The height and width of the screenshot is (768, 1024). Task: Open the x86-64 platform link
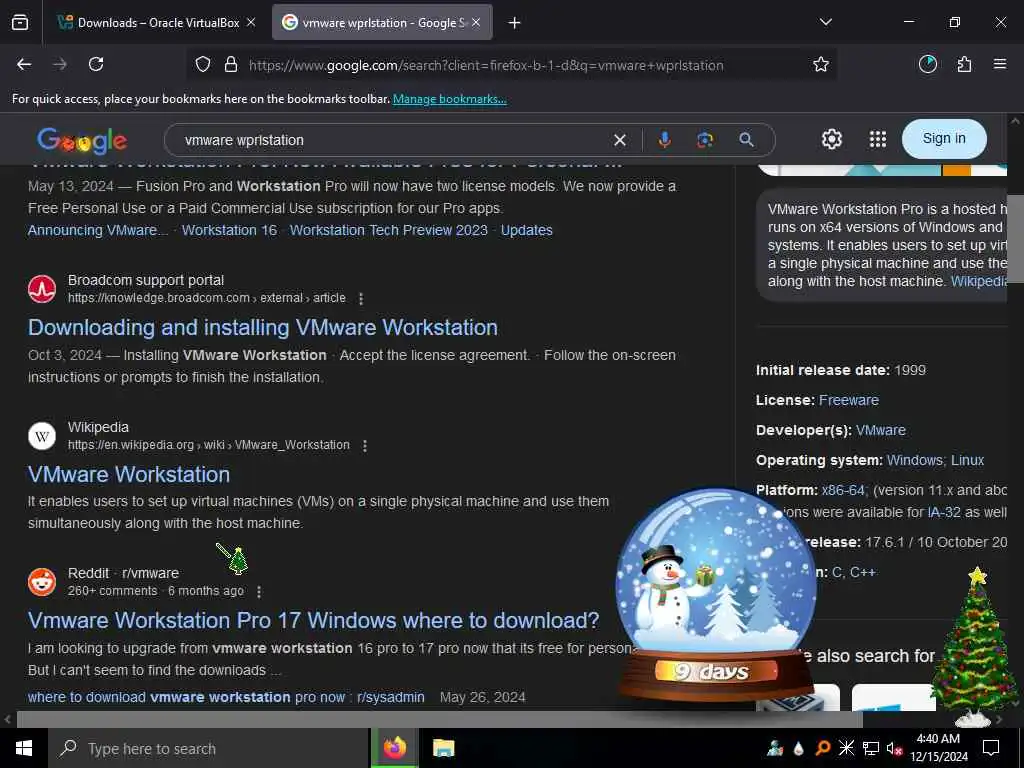844,490
